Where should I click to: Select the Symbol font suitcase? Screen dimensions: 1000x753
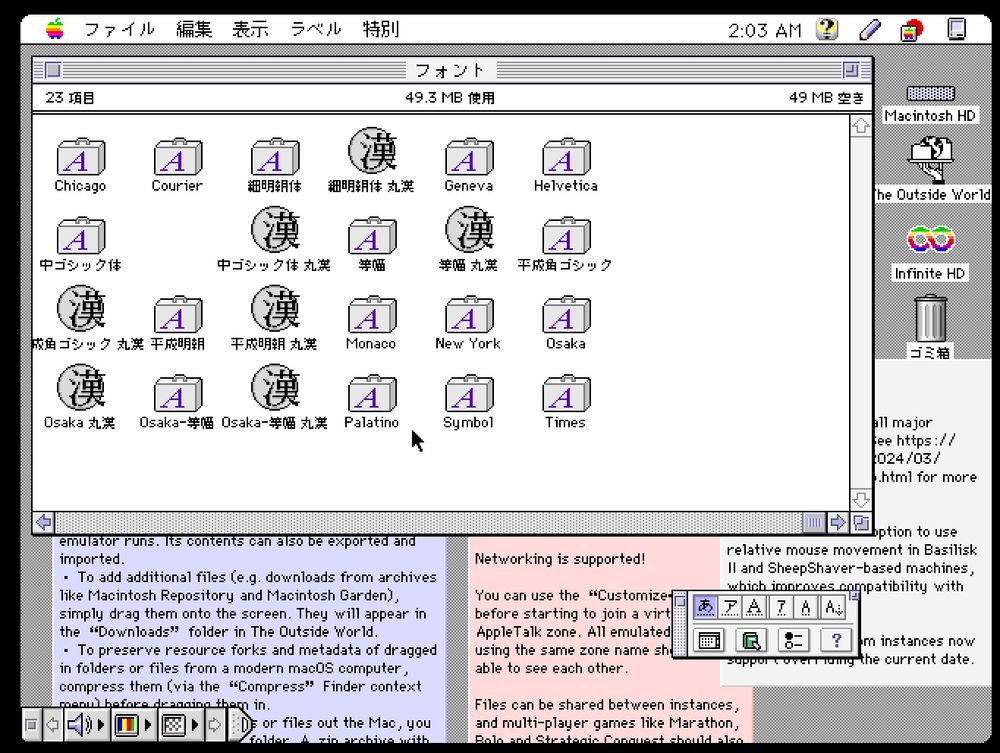pos(469,393)
